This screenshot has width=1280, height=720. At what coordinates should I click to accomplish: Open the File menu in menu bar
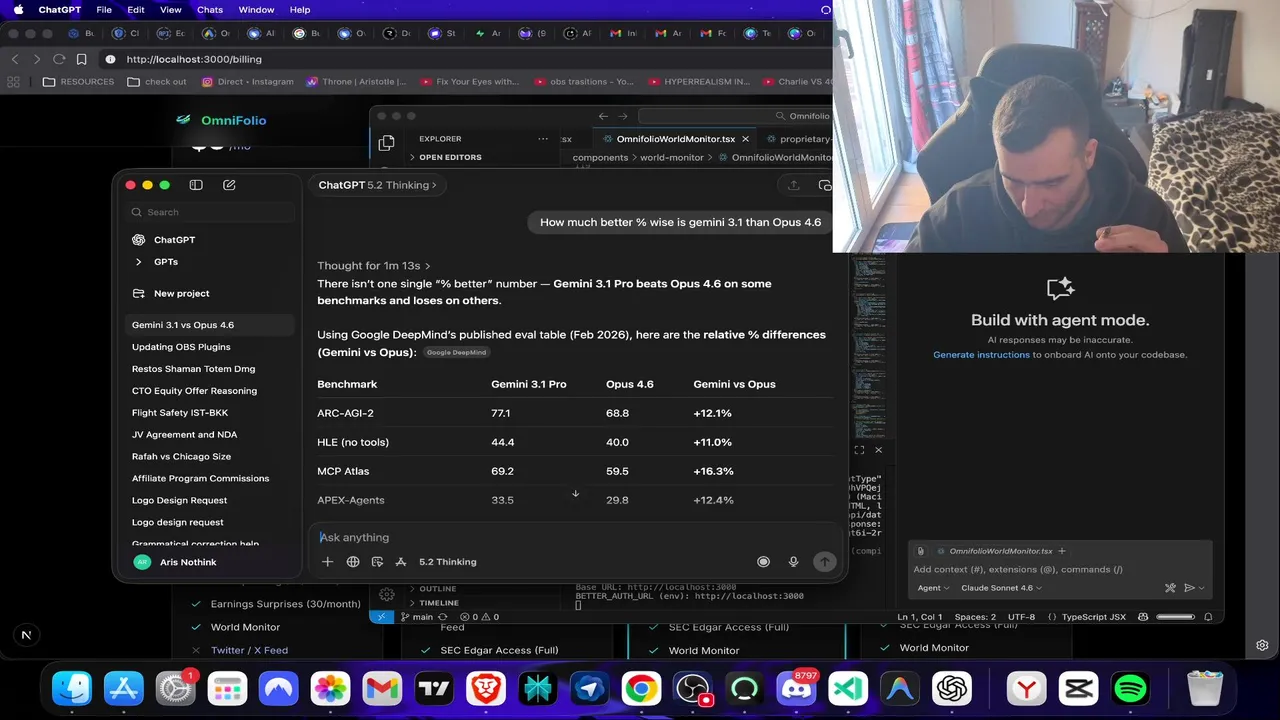[x=104, y=10]
